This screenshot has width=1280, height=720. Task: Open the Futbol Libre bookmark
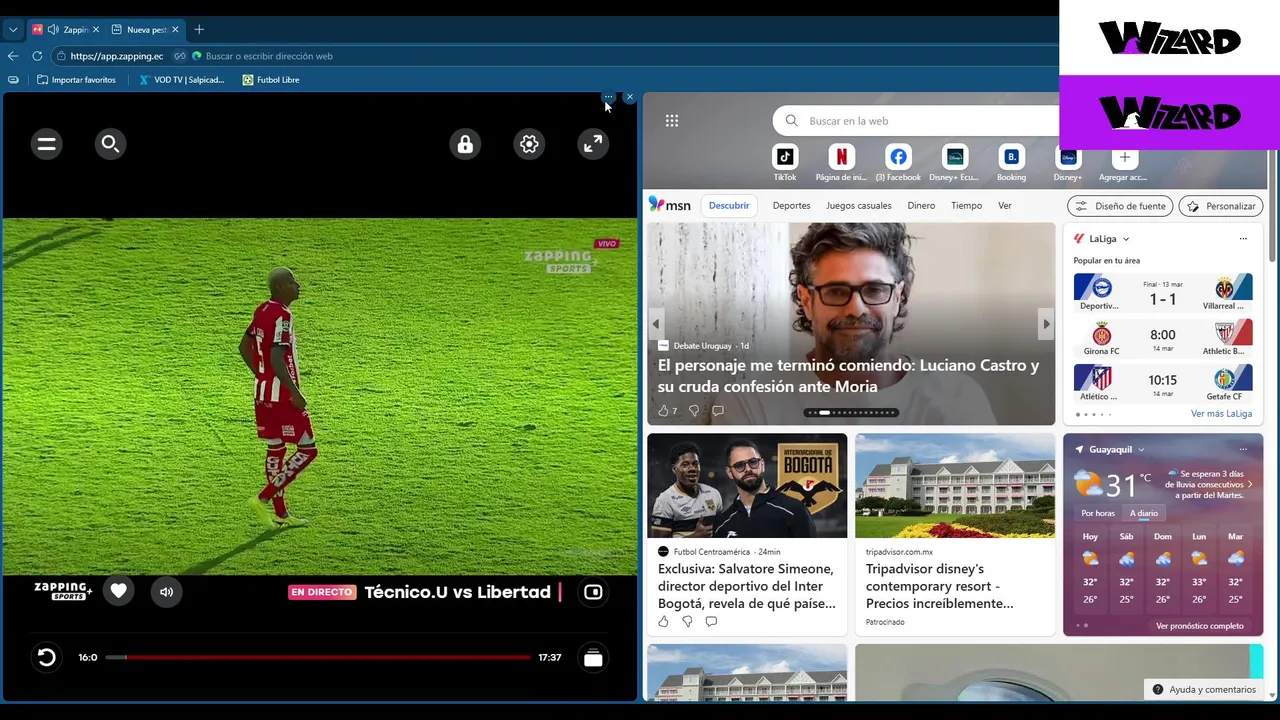pyautogui.click(x=271, y=80)
